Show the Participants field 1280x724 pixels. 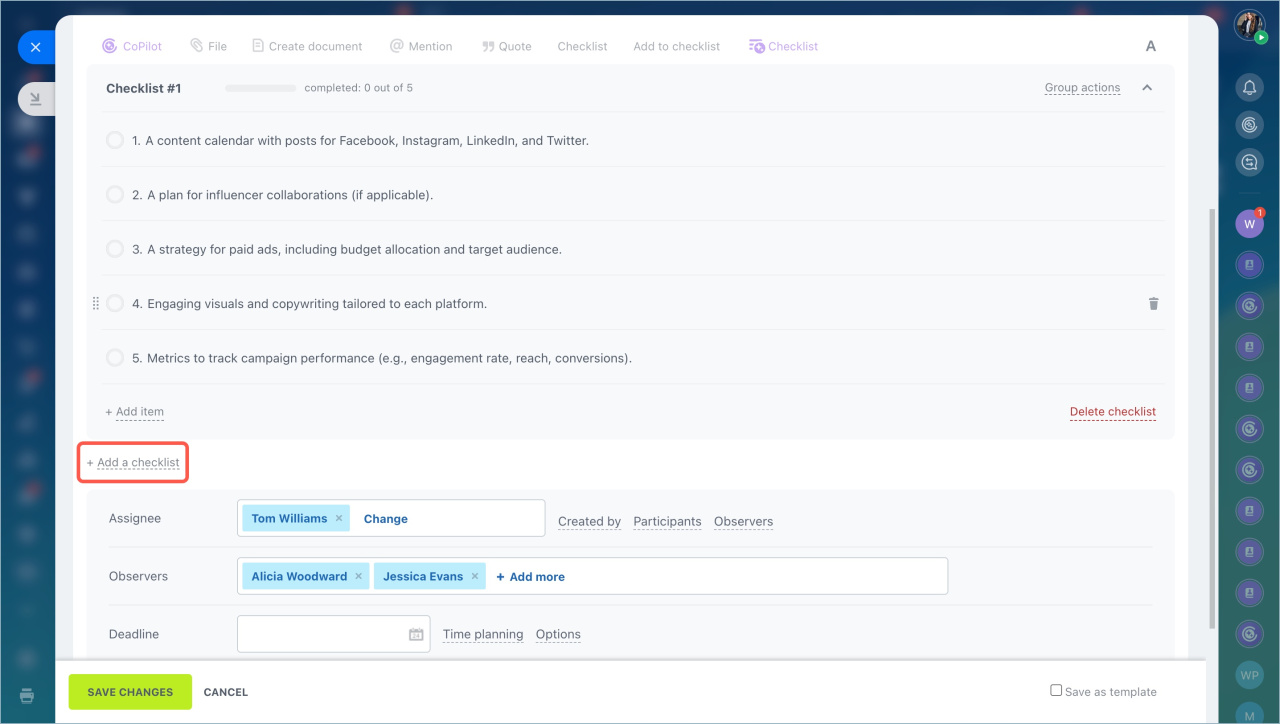(667, 521)
